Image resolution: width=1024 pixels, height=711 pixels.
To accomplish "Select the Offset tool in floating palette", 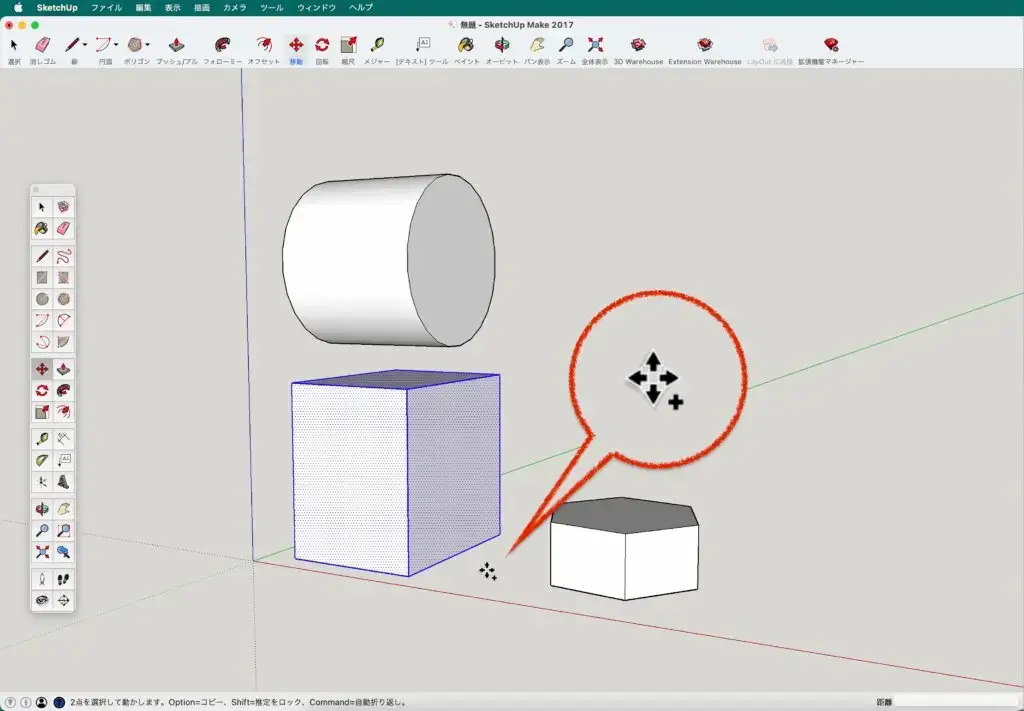I will click(63, 413).
